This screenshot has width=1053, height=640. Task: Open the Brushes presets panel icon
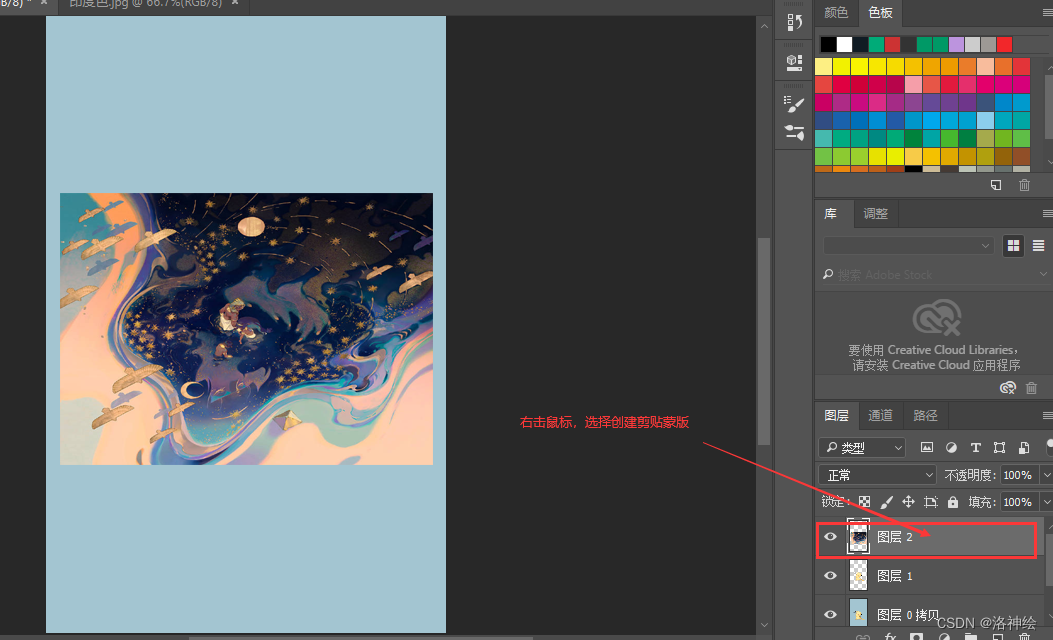tap(794, 132)
